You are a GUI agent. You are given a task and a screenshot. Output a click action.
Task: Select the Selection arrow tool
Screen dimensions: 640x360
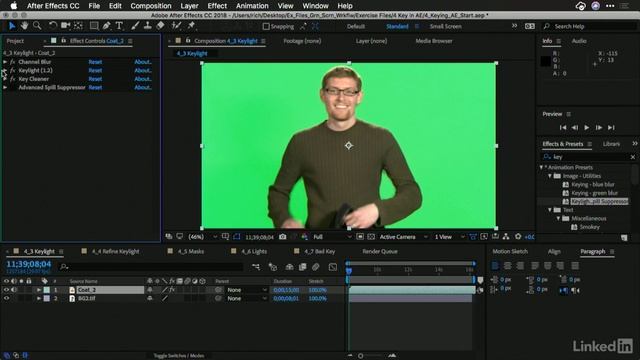tap(12, 26)
